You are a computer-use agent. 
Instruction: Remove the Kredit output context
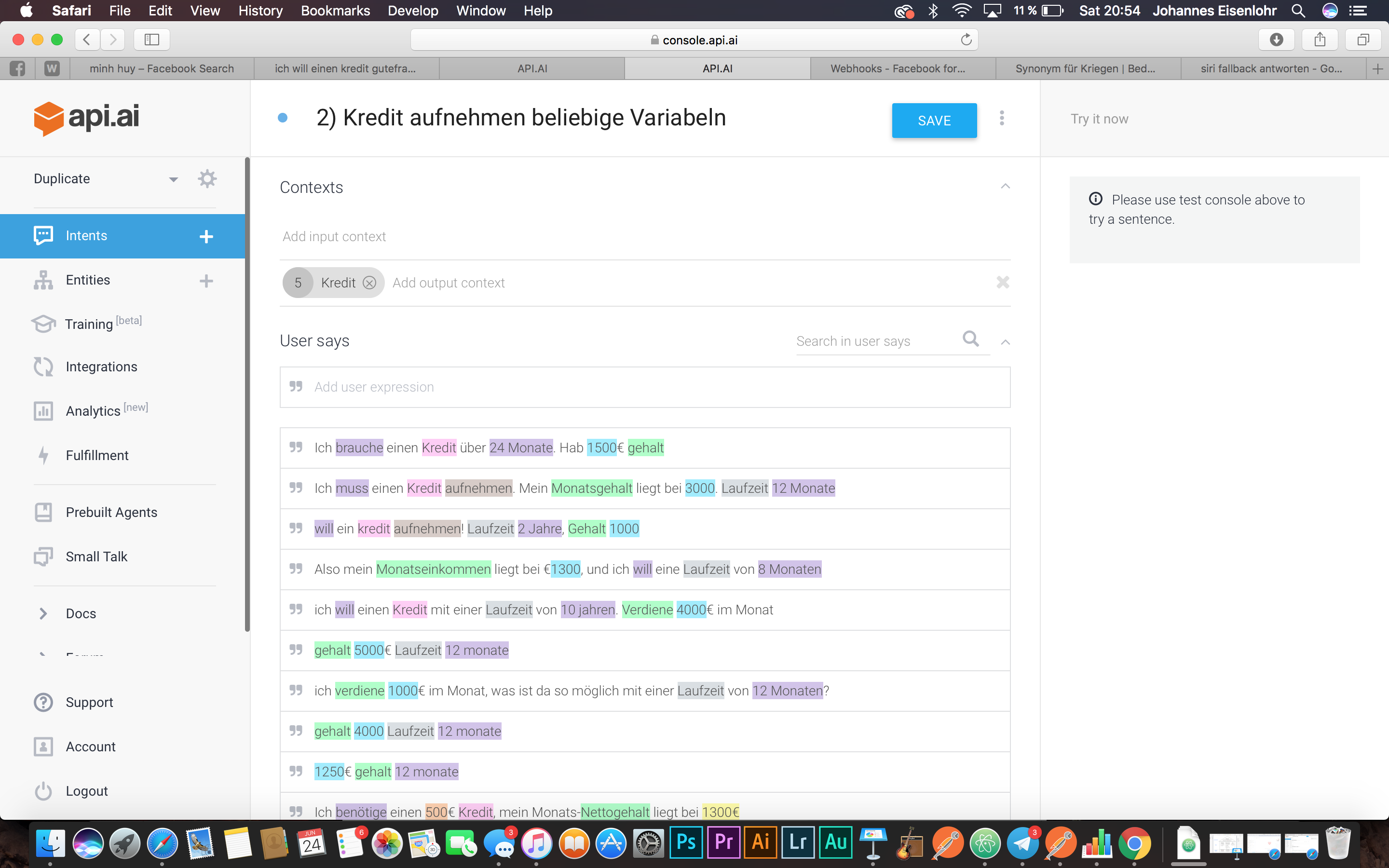click(x=369, y=283)
